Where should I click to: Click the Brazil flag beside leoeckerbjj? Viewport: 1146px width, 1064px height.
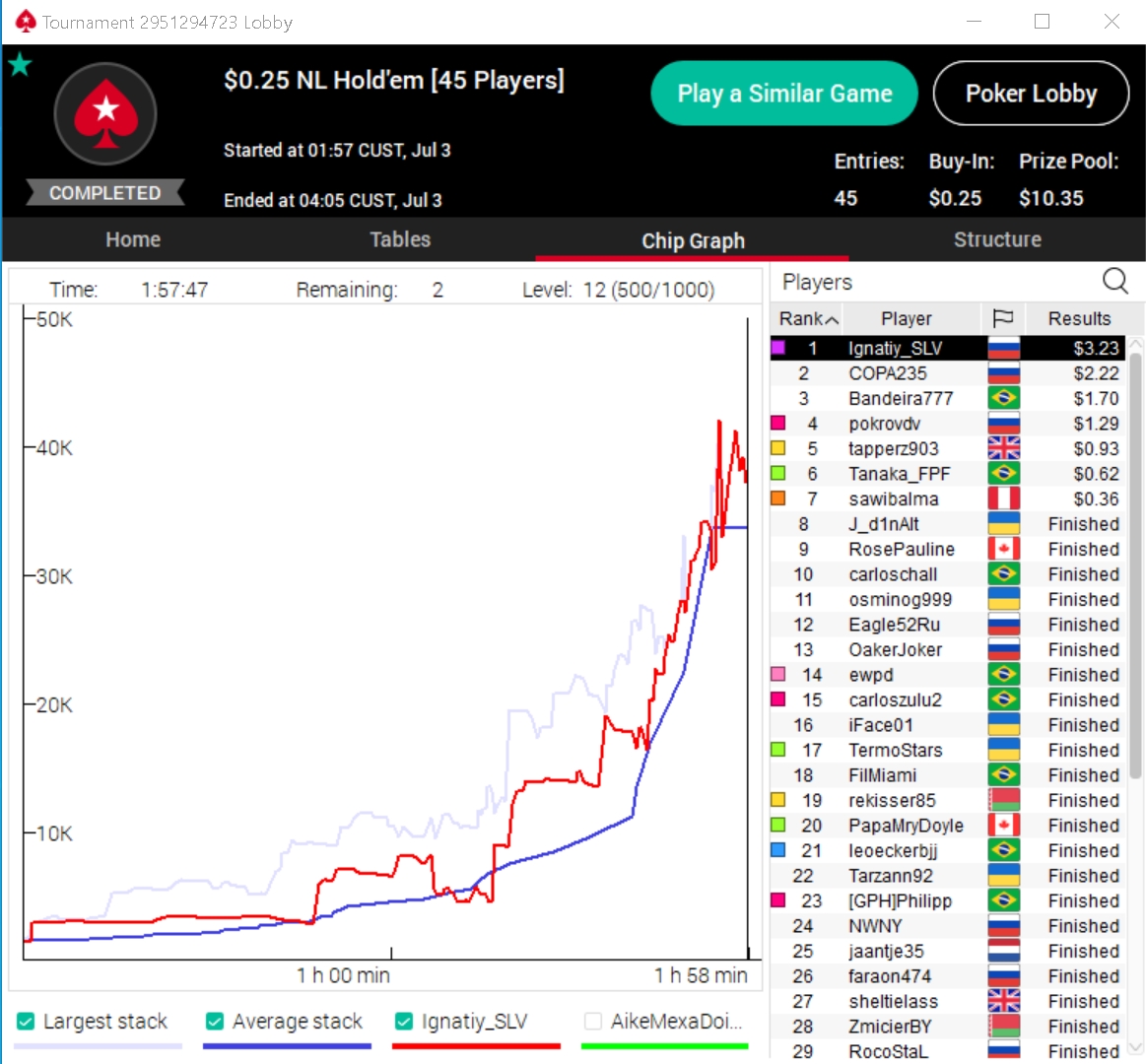click(x=1003, y=850)
